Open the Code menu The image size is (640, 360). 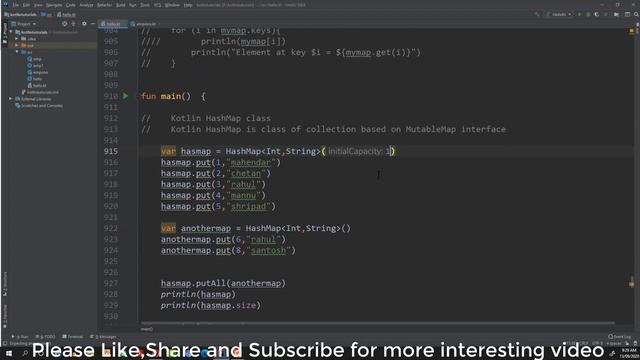(71, 5)
